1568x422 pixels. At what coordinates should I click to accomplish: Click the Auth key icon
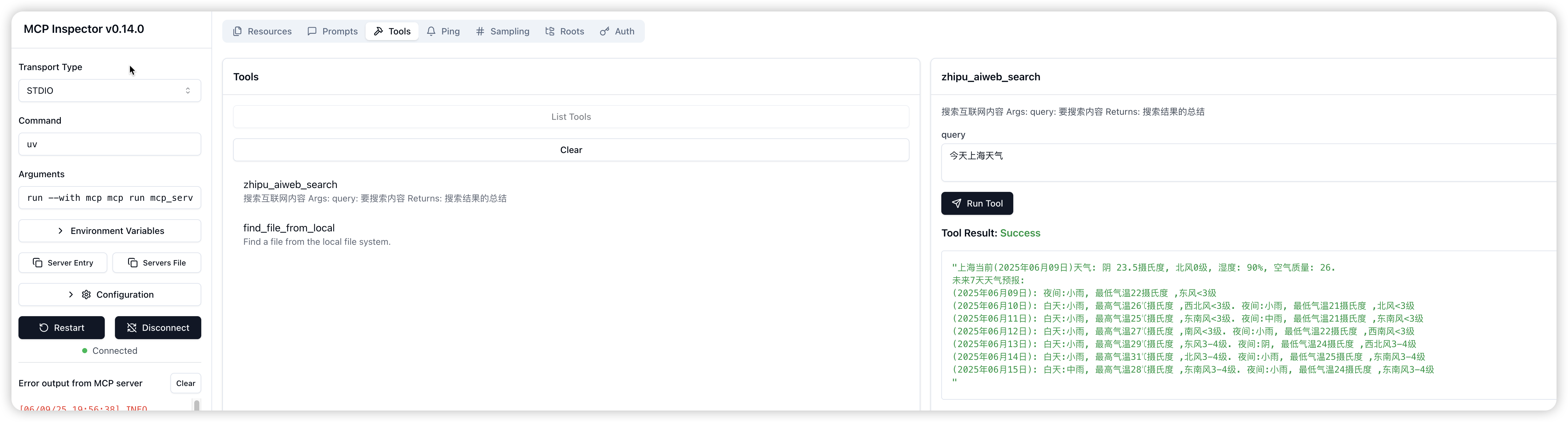[x=604, y=31]
